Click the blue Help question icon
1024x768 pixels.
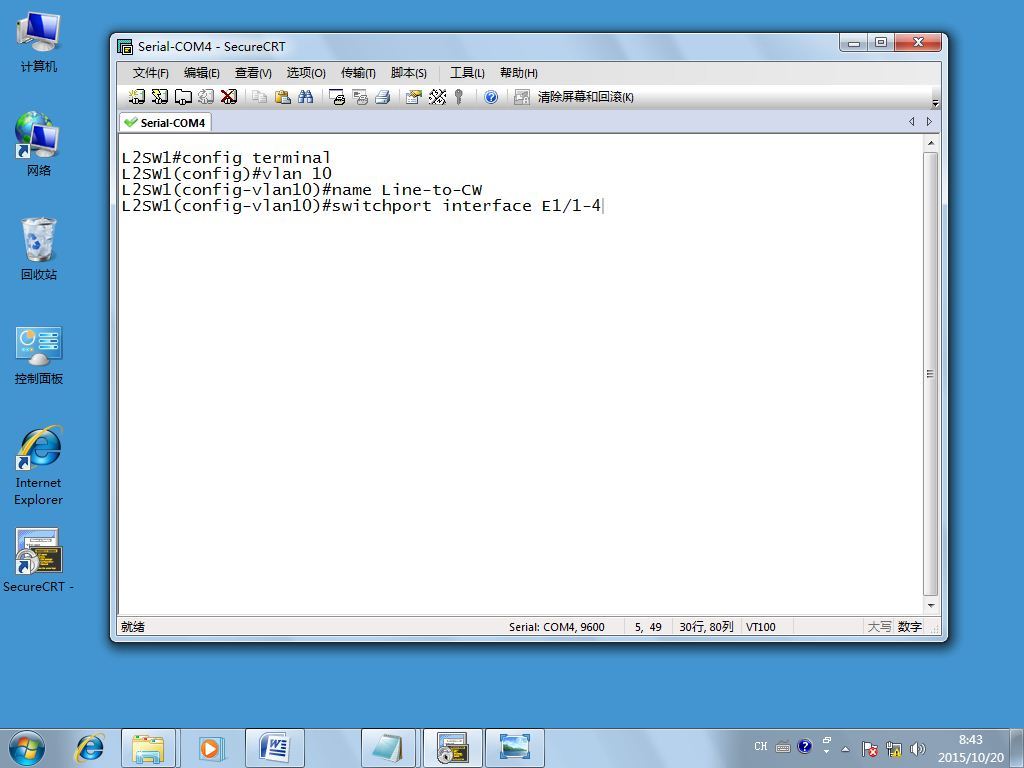pyautogui.click(x=491, y=97)
